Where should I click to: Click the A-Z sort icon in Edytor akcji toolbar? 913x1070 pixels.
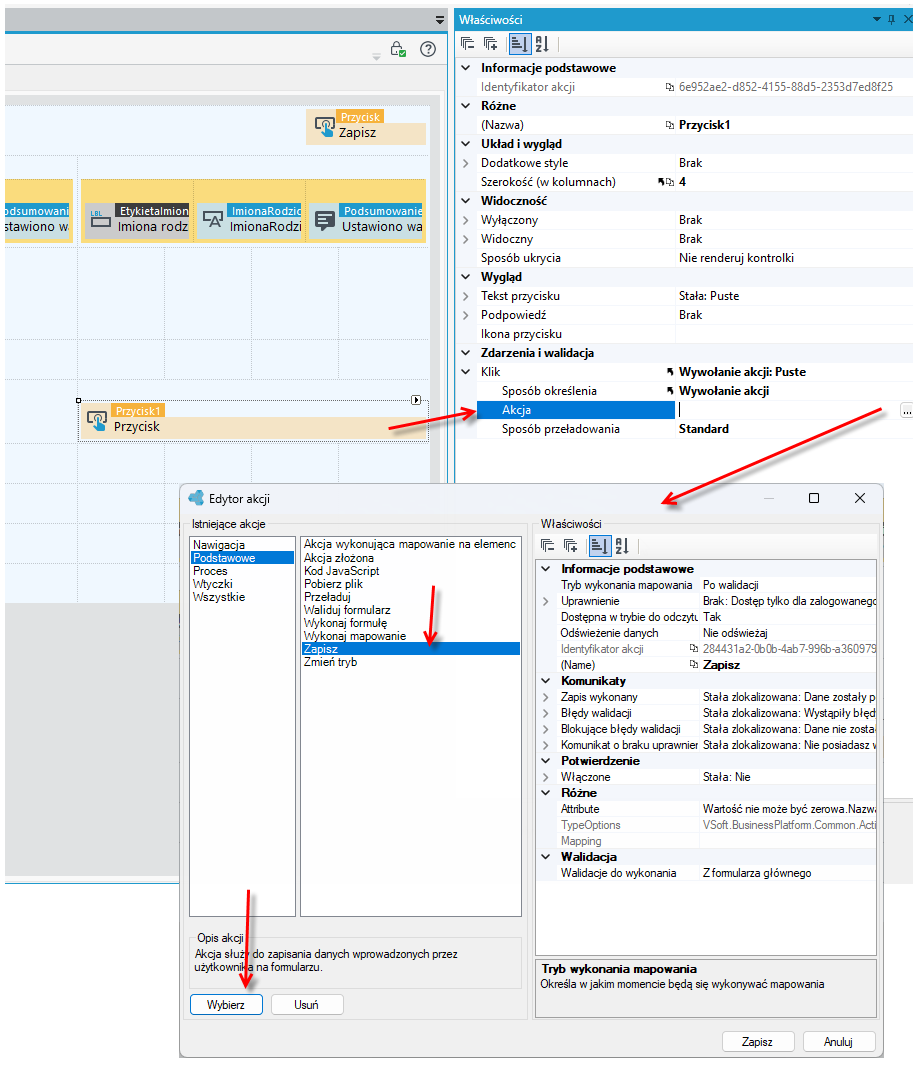[622, 546]
